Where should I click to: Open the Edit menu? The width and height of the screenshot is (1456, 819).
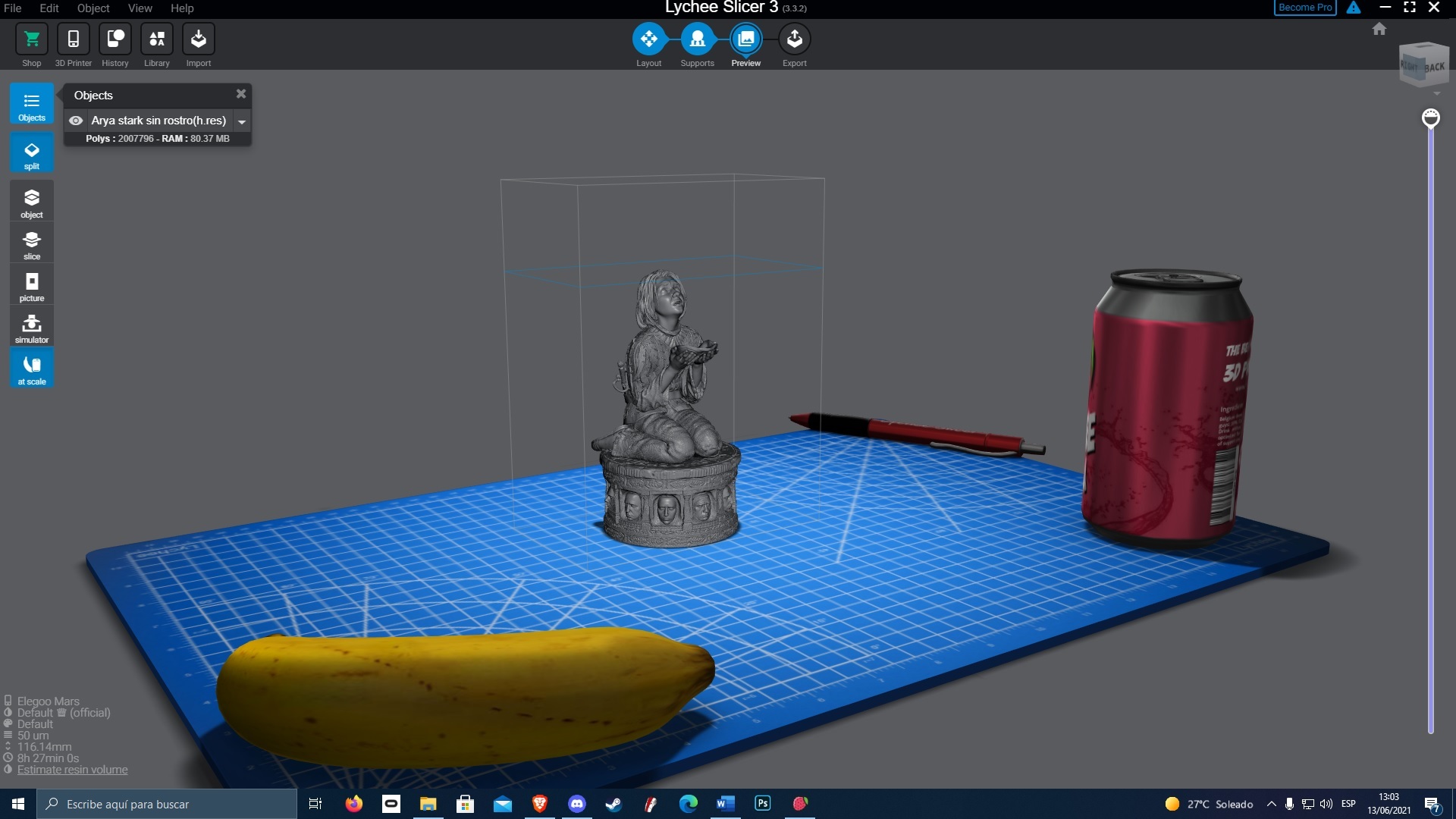click(49, 8)
